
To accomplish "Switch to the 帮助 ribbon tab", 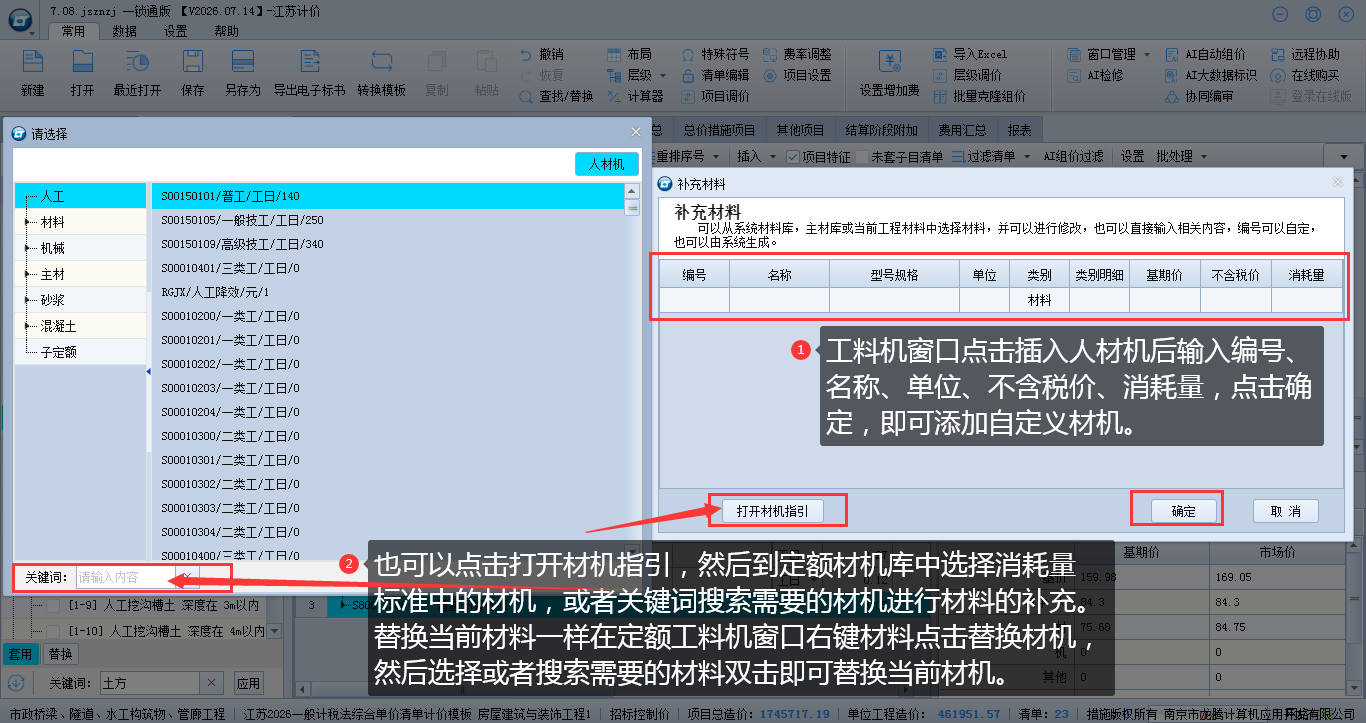I will coord(226,31).
